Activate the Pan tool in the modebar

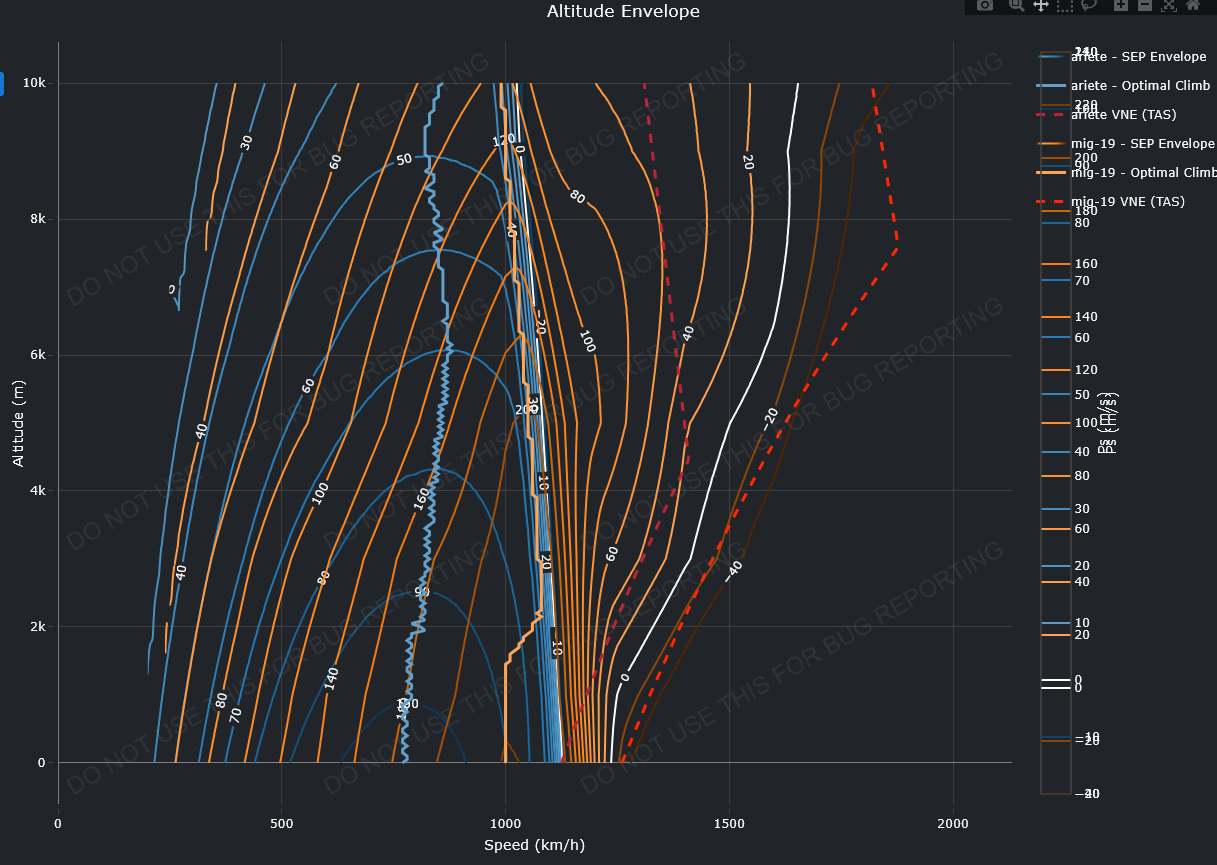(1040, 5)
